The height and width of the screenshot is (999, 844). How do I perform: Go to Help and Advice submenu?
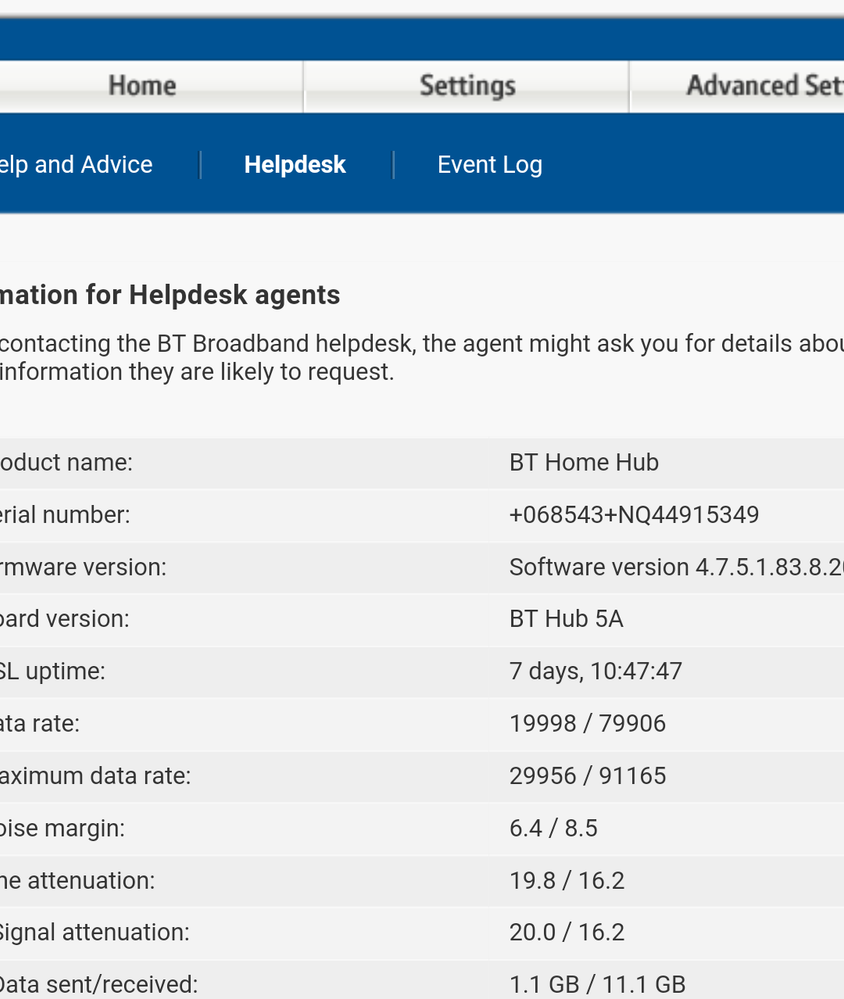pos(76,164)
